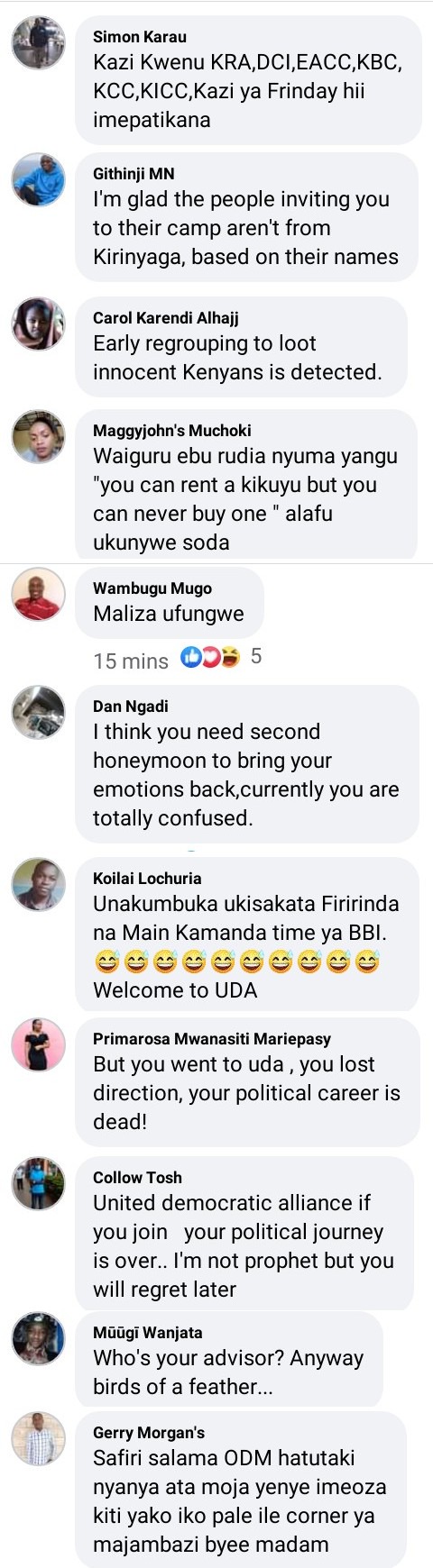433x1568 pixels.
Task: Visit the Githinji MN name link
Action: tap(134, 174)
